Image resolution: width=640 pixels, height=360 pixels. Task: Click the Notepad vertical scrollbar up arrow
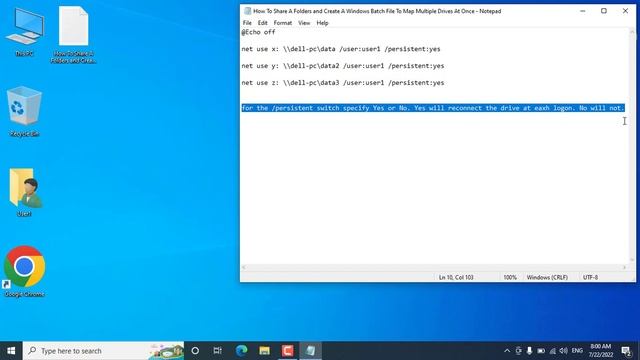coord(632,32)
